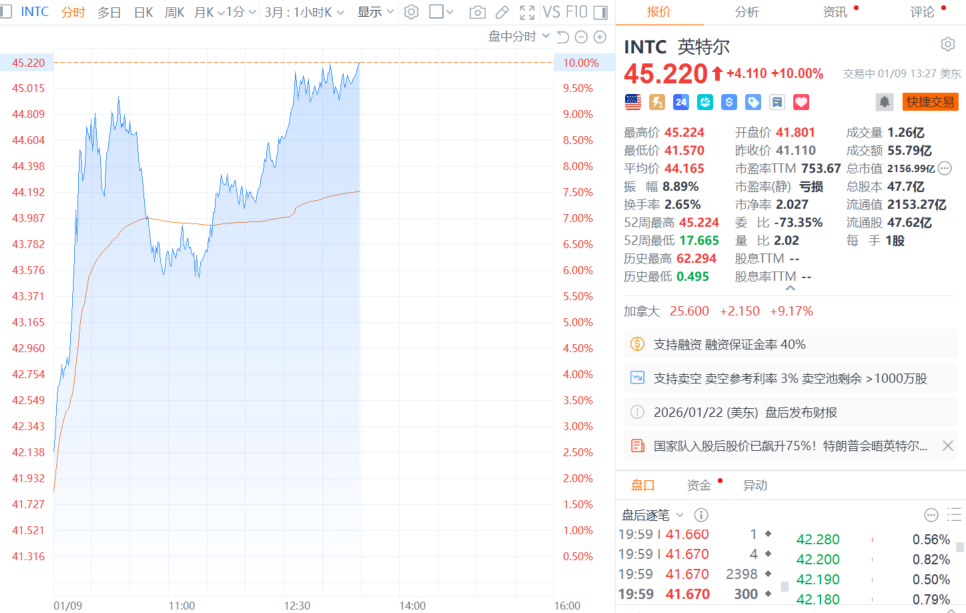Open the 国家队入股 news headline
Viewport: 966px width, 613px height.
pyautogui.click(x=790, y=445)
